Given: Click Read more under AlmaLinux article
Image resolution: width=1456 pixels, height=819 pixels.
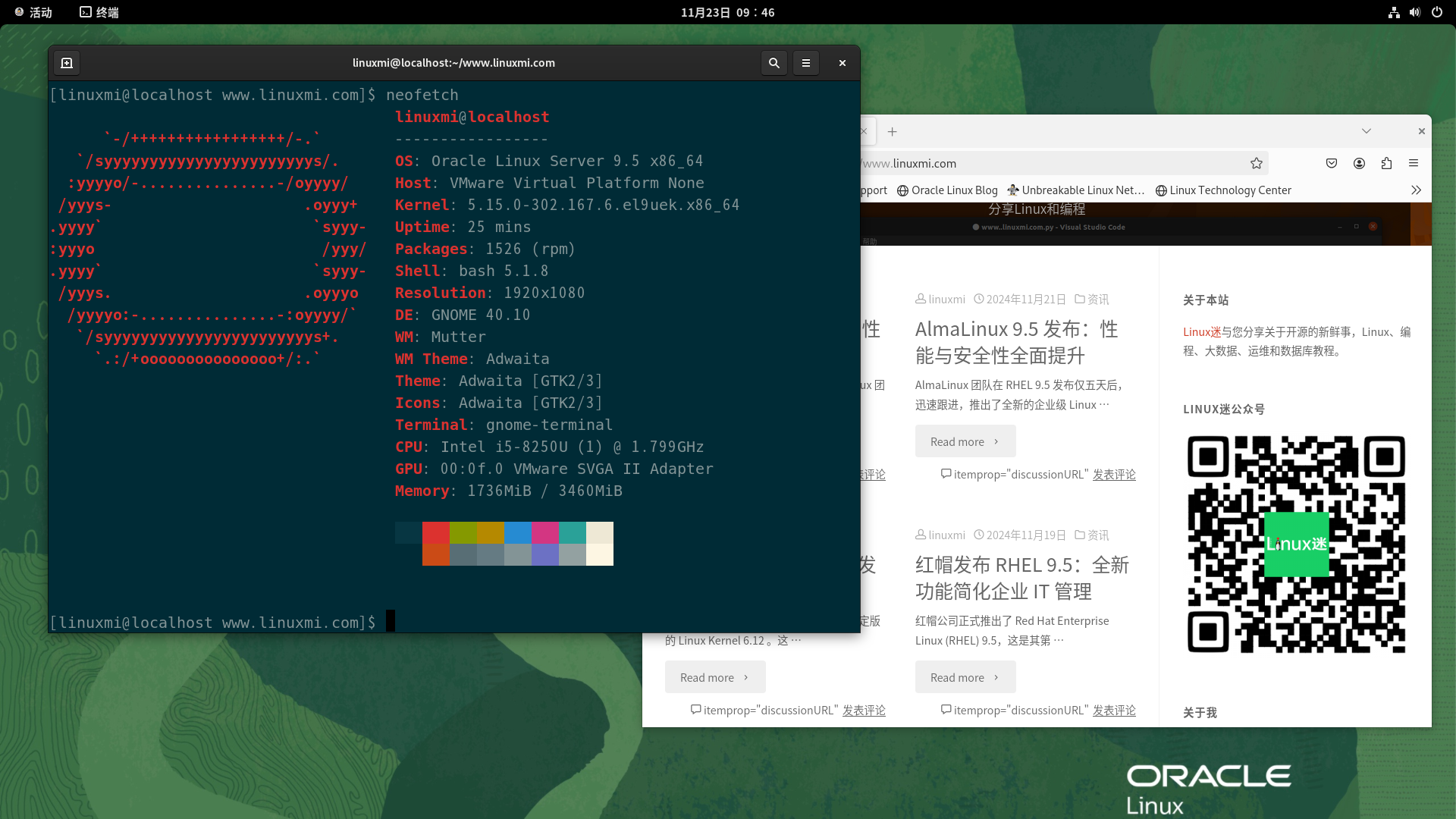Looking at the screenshot, I should (x=965, y=441).
